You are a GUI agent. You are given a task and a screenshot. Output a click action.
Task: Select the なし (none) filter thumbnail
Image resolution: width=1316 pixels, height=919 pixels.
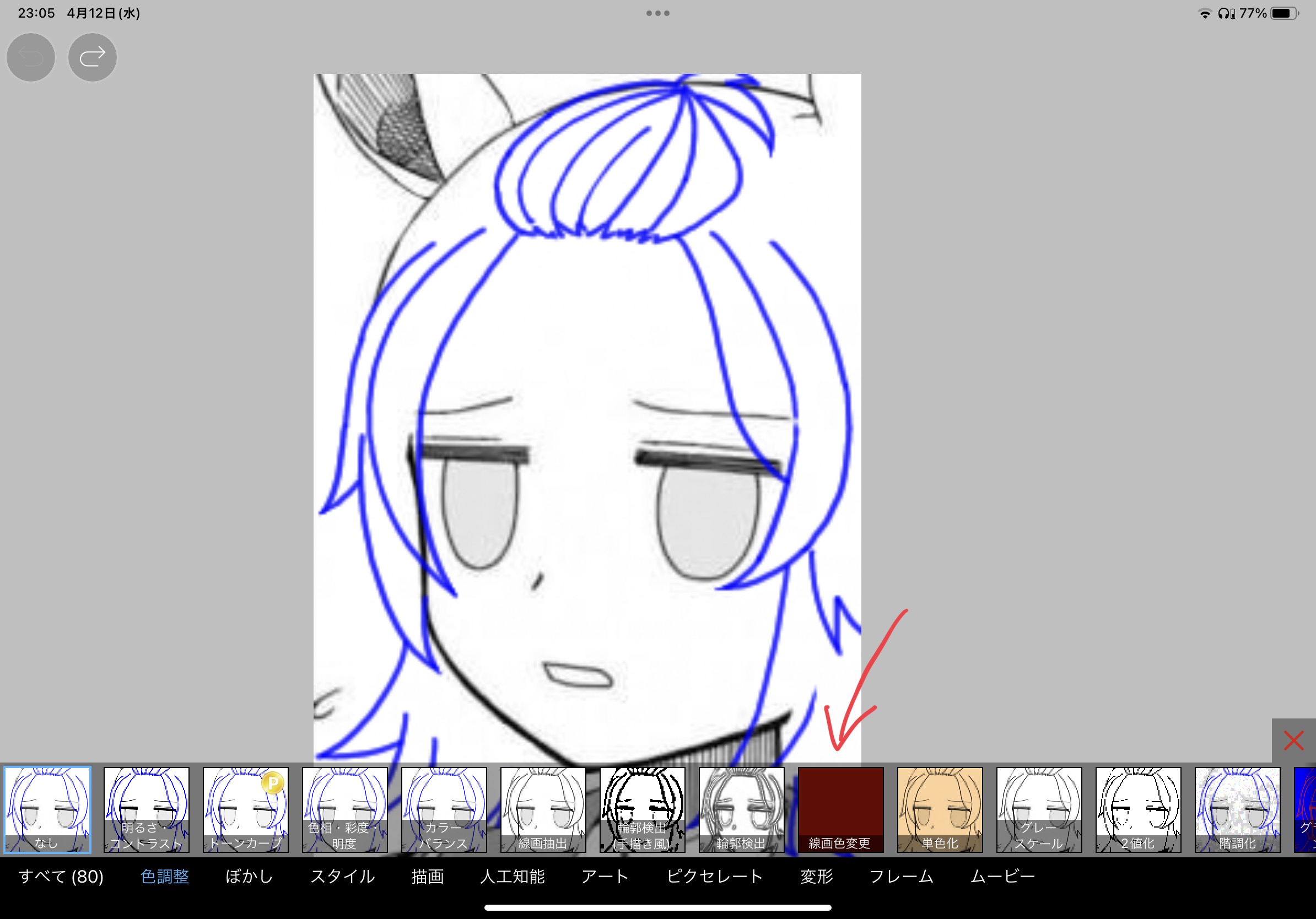(47, 809)
